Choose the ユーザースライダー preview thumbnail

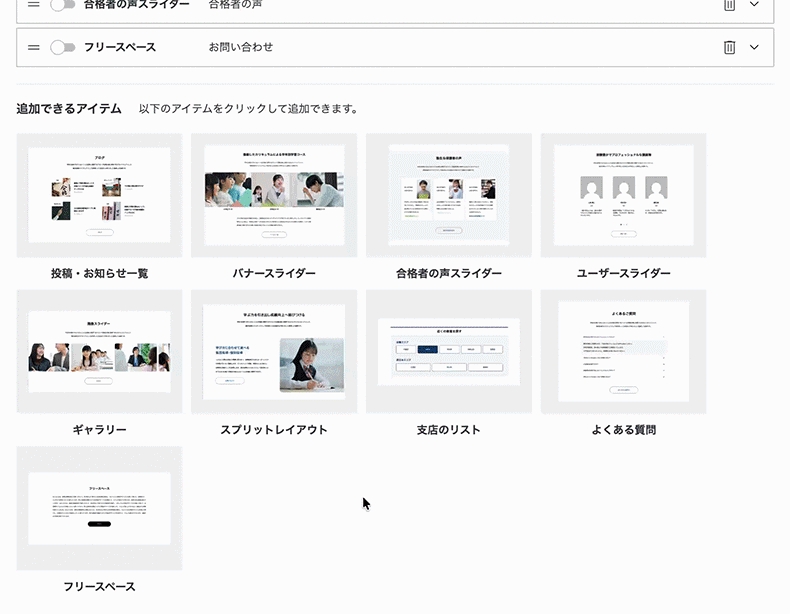(x=623, y=195)
